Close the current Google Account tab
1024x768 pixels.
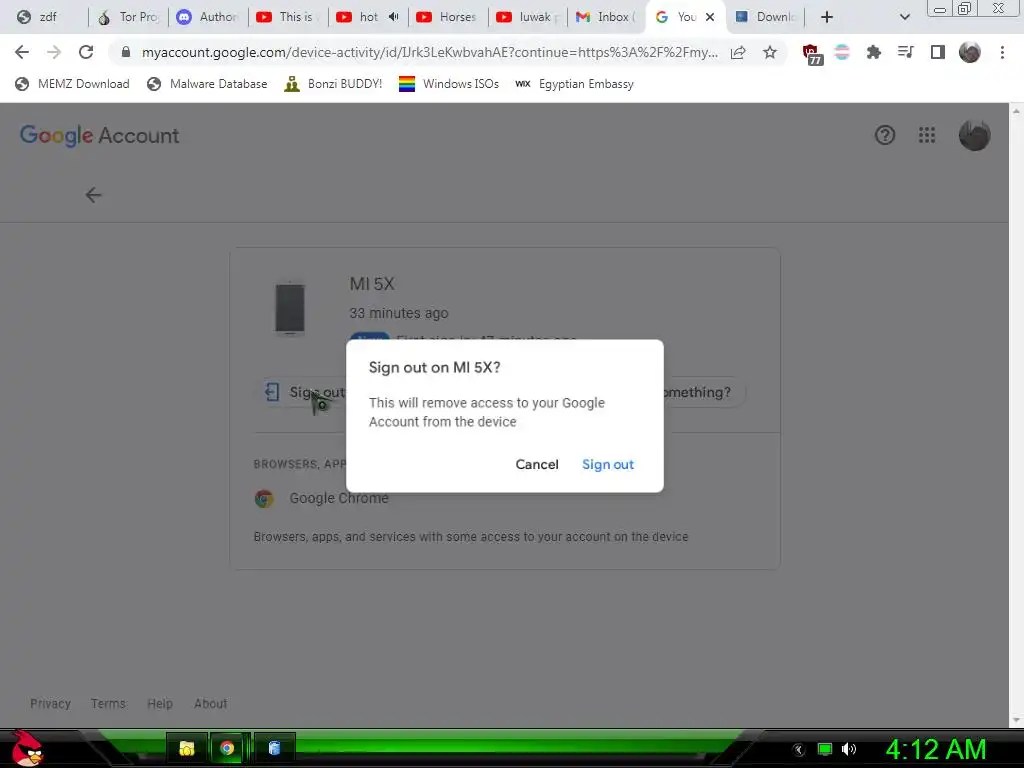pyautogui.click(x=710, y=17)
